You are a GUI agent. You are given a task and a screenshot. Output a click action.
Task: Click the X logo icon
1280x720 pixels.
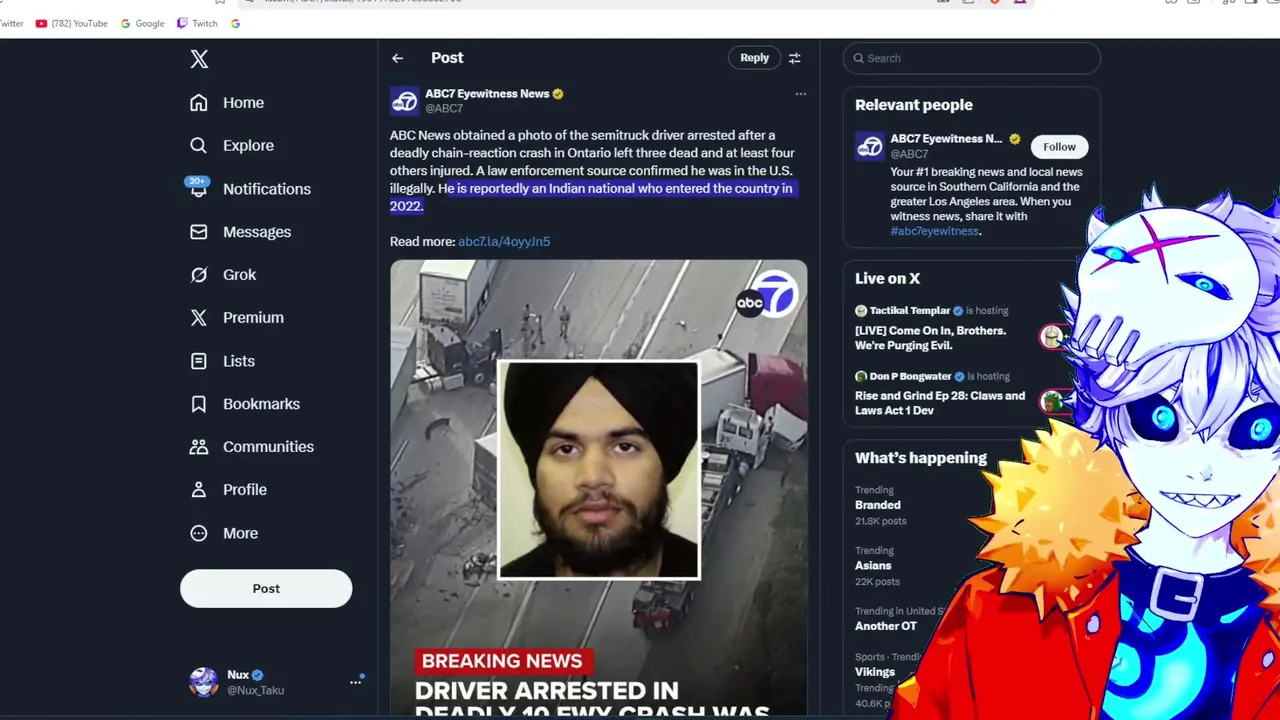199,59
